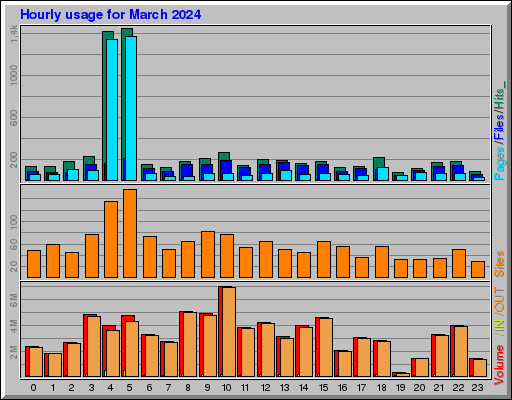Image resolution: width=512 pixels, height=400 pixels.
Task: Click the cyan "Pages" legend label
Action: 499,163
